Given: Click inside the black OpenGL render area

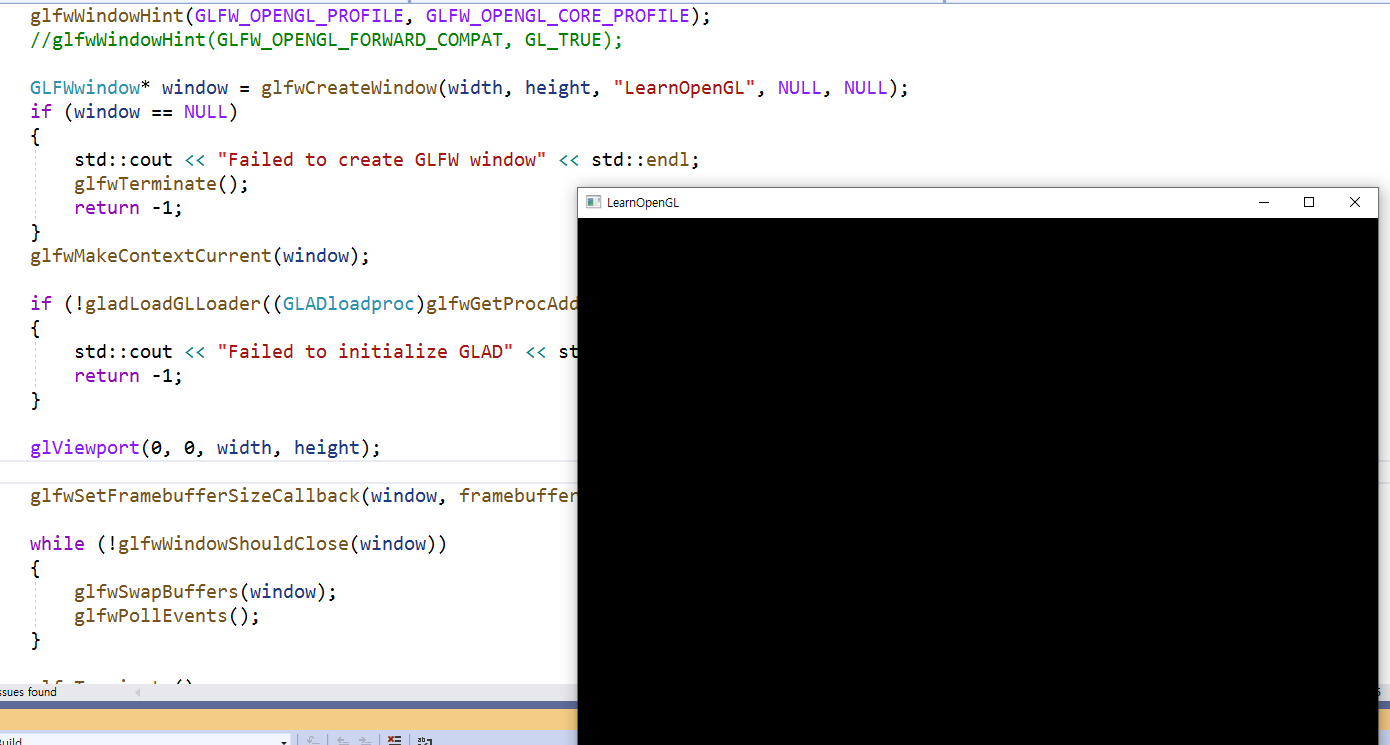Looking at the screenshot, I should pos(978,481).
